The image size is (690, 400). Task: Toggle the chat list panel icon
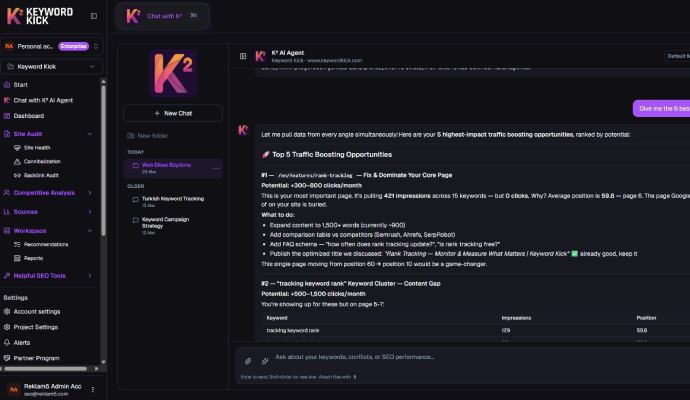point(243,56)
